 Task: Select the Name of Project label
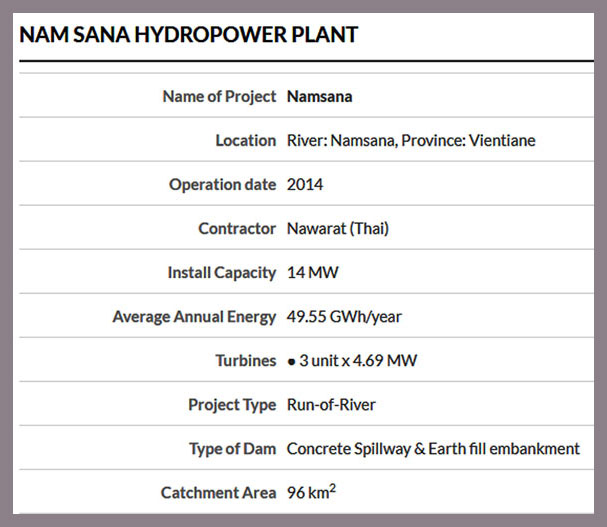coord(219,96)
